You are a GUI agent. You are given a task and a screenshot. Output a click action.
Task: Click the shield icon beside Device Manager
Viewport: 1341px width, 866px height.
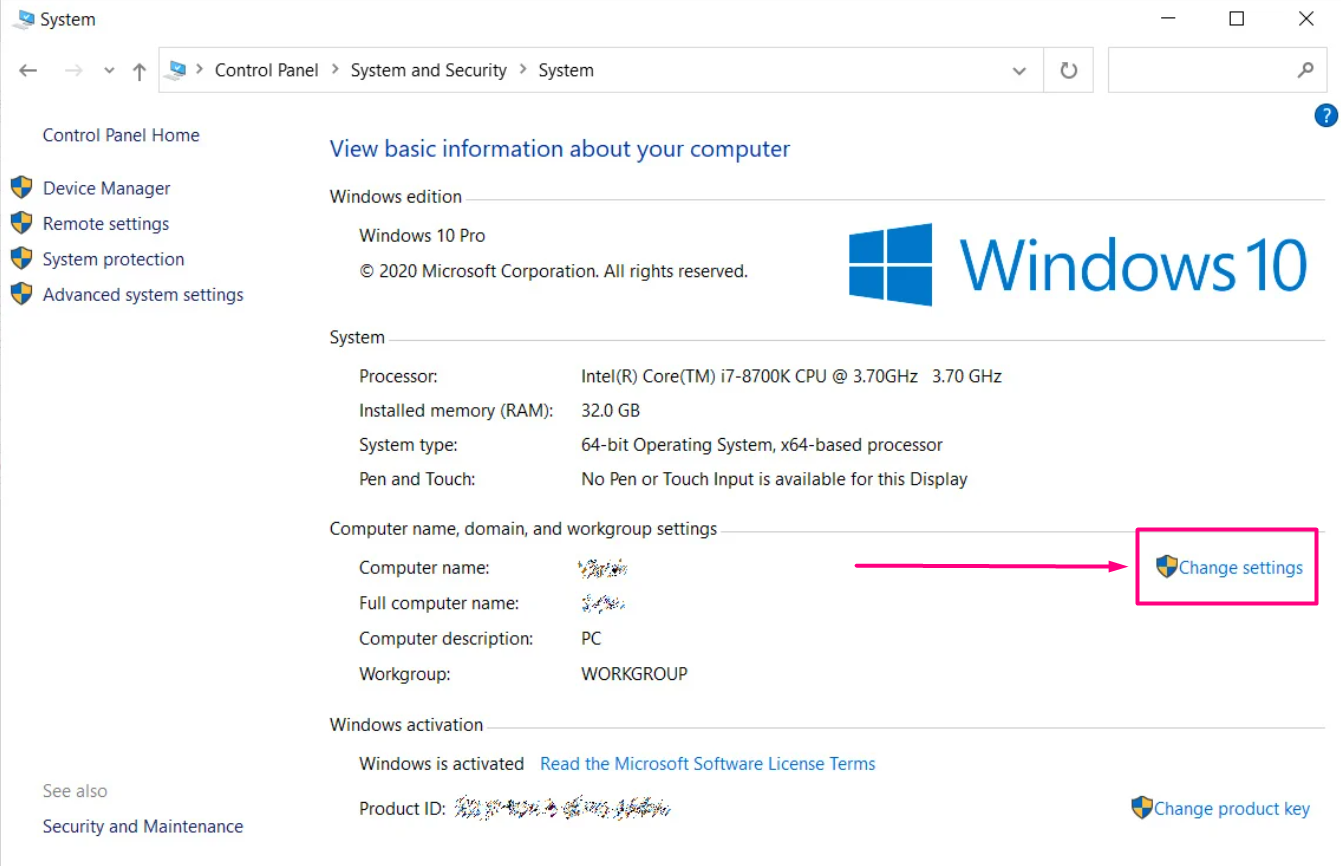pos(21,188)
